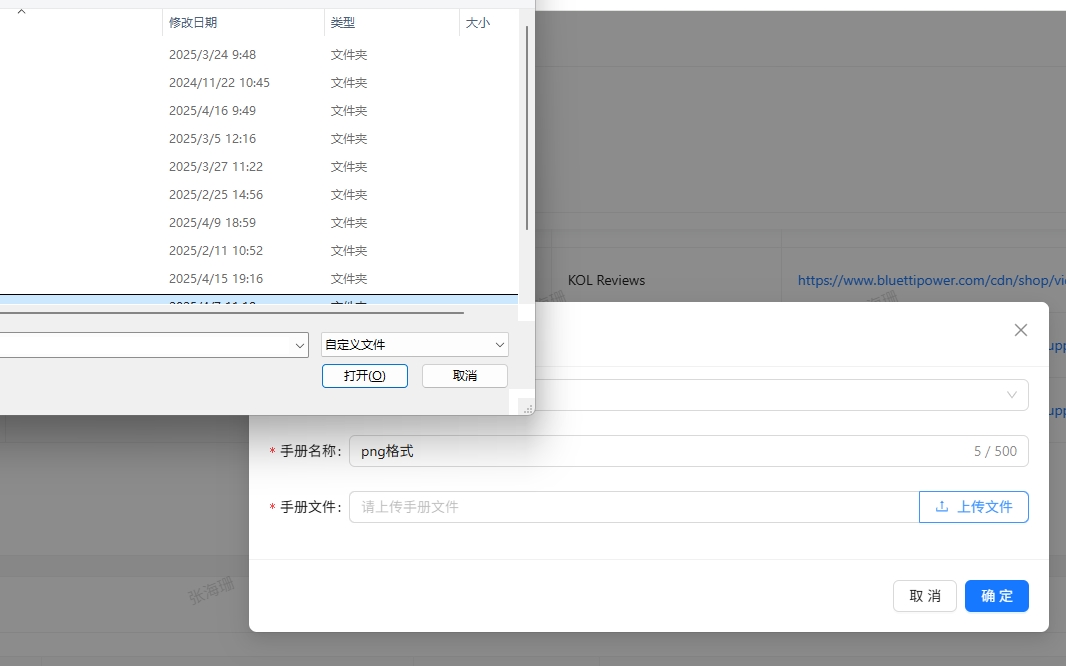Screen dimensions: 1066x666
Task: Click the 手册名称 input with png格式
Action: [689, 451]
